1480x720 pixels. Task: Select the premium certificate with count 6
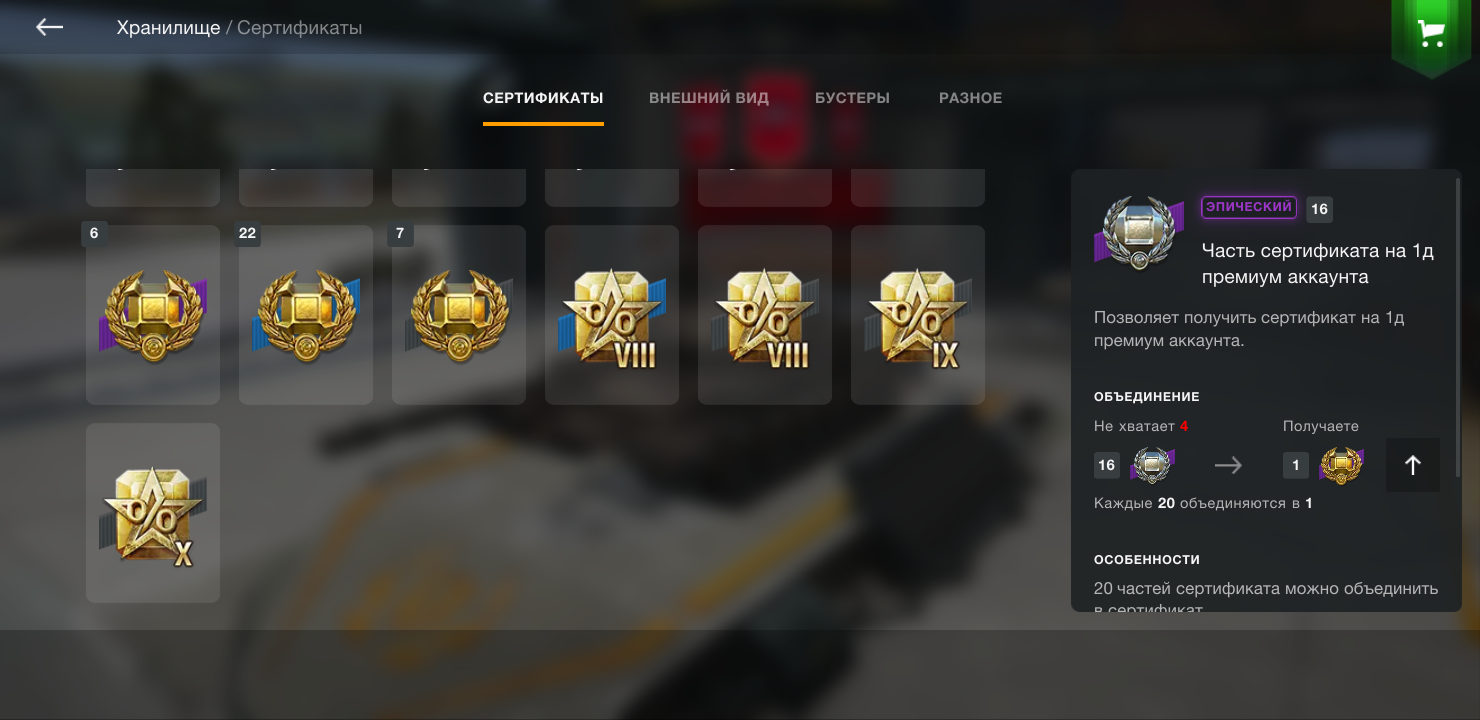(x=153, y=315)
